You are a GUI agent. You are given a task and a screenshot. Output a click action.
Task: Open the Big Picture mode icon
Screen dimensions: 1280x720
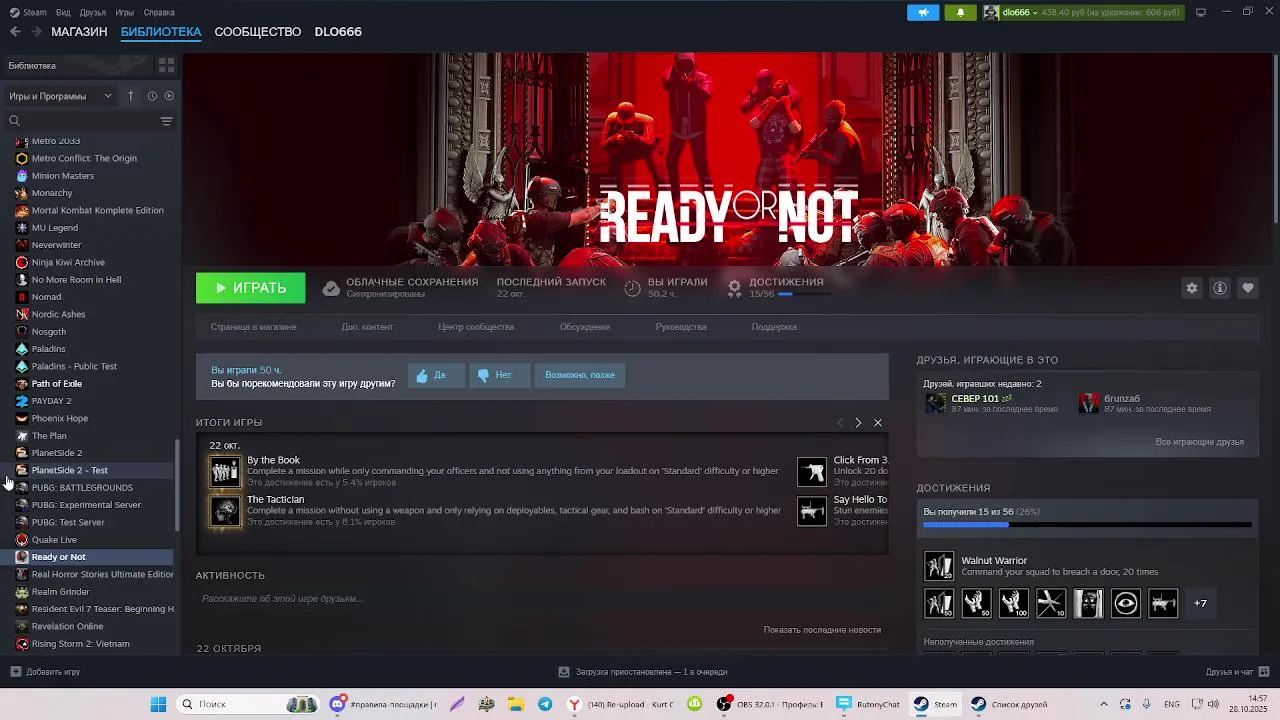click(x=1201, y=12)
